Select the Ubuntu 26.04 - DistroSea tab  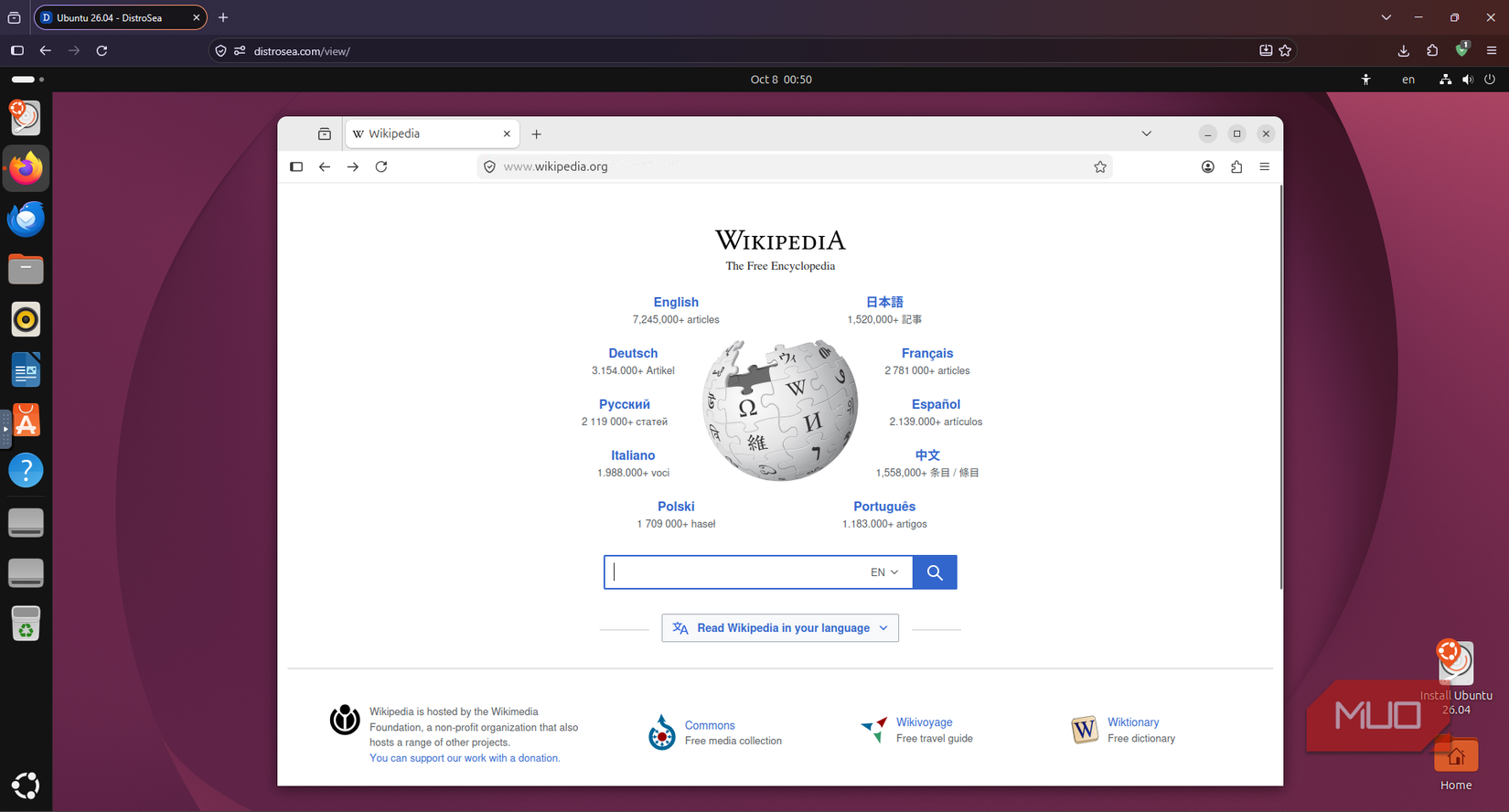coord(121,17)
